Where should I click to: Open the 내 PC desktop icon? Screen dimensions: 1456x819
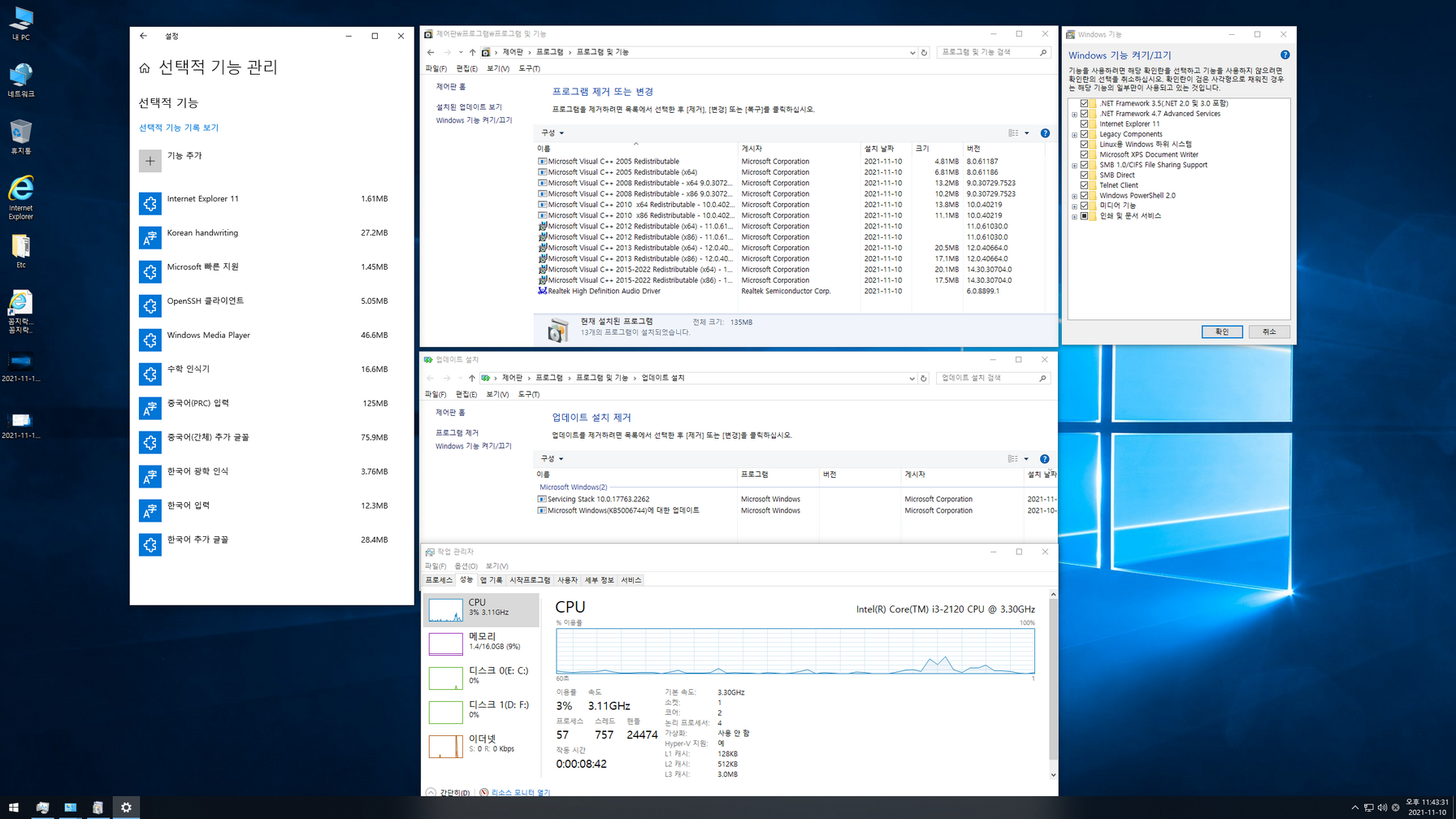(21, 24)
